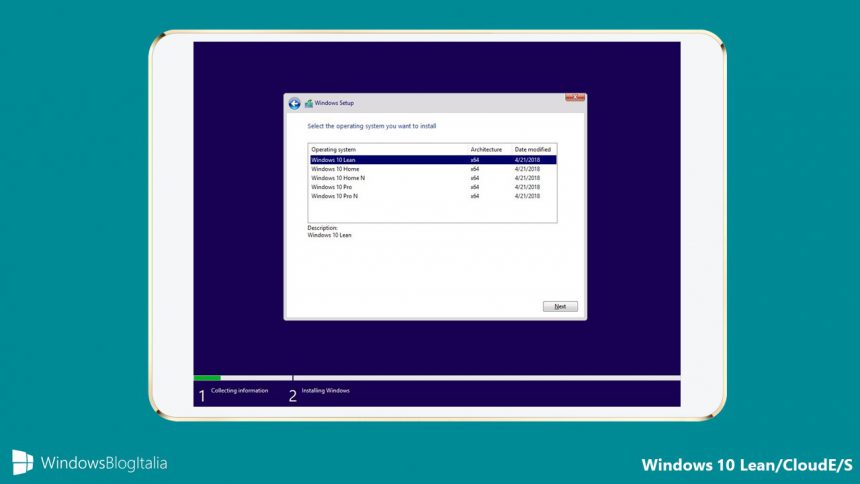Image resolution: width=860 pixels, height=484 pixels.
Task: Click the date cell of Windows 10 Pro N
Action: [x=527, y=196]
